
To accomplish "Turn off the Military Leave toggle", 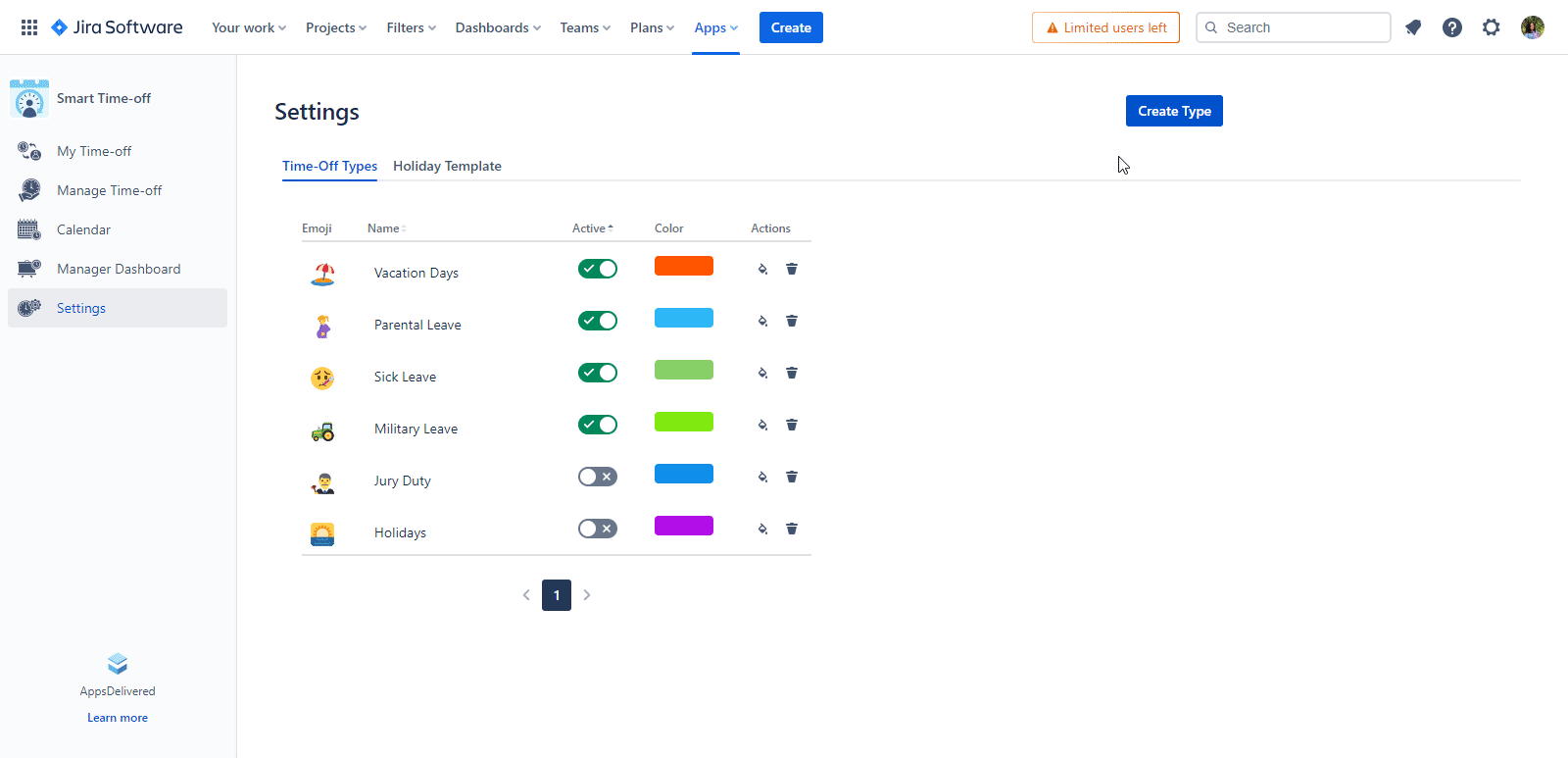I will pos(598,425).
